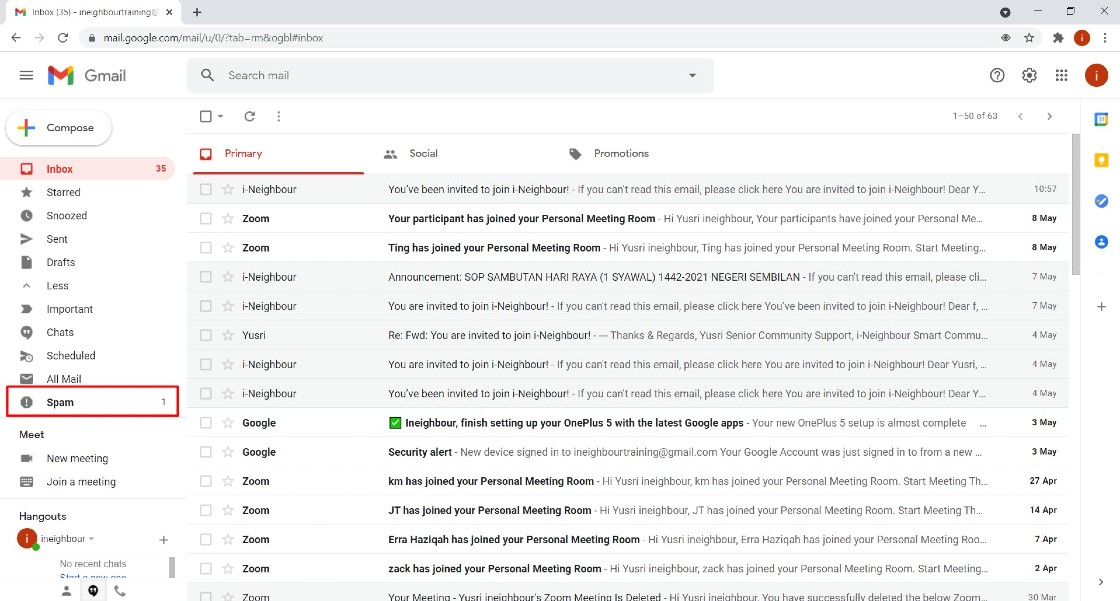Open the Google Tasks side panel icon
1120x601 pixels.
(x=1101, y=202)
